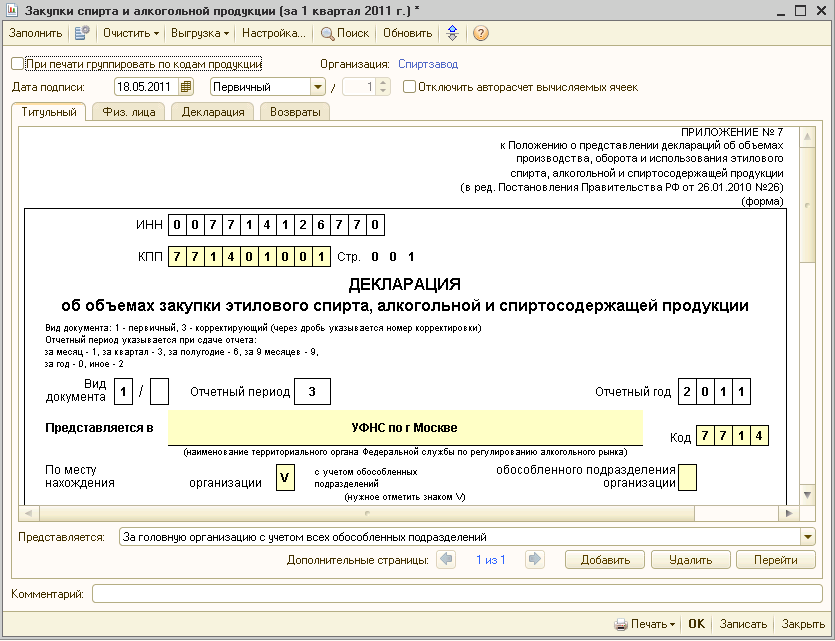Toggle the 'организации' V mark cell
Viewport: 835px width, 641px height.
[x=285, y=477]
